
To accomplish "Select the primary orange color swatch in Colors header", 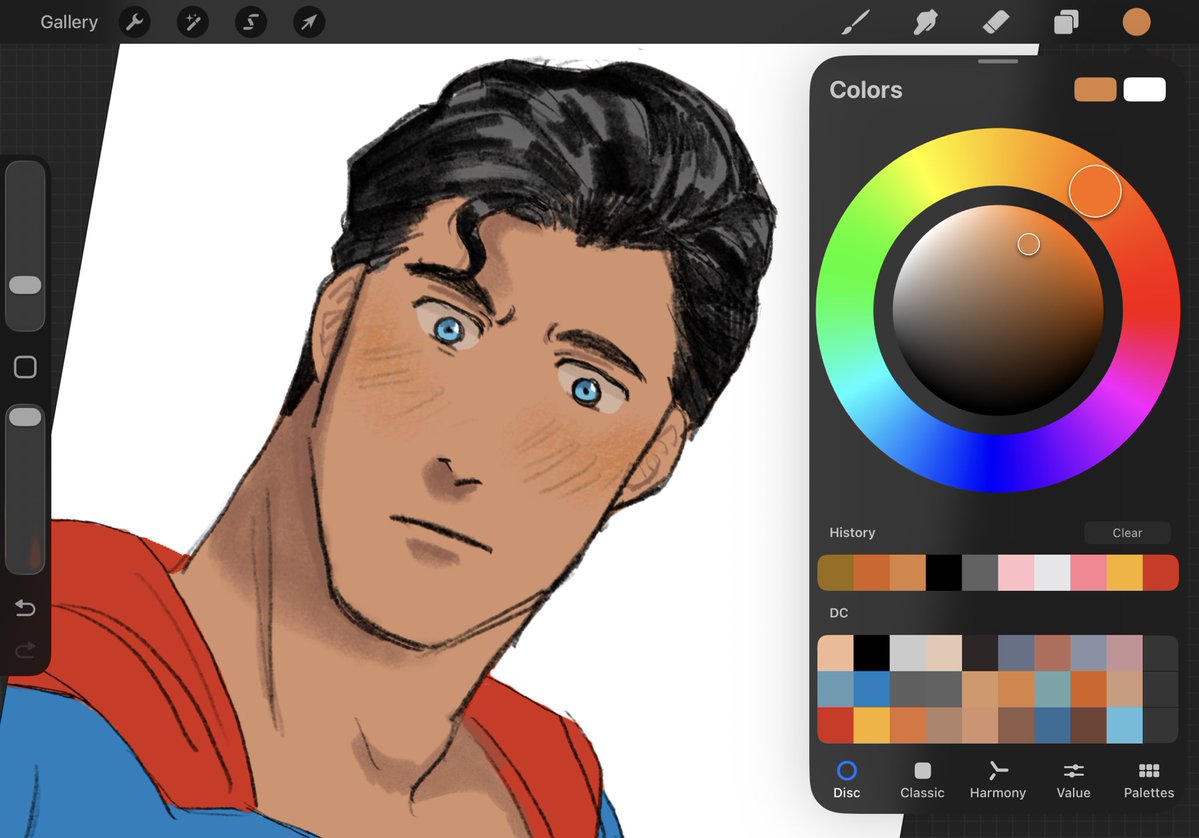I will pos(1095,89).
